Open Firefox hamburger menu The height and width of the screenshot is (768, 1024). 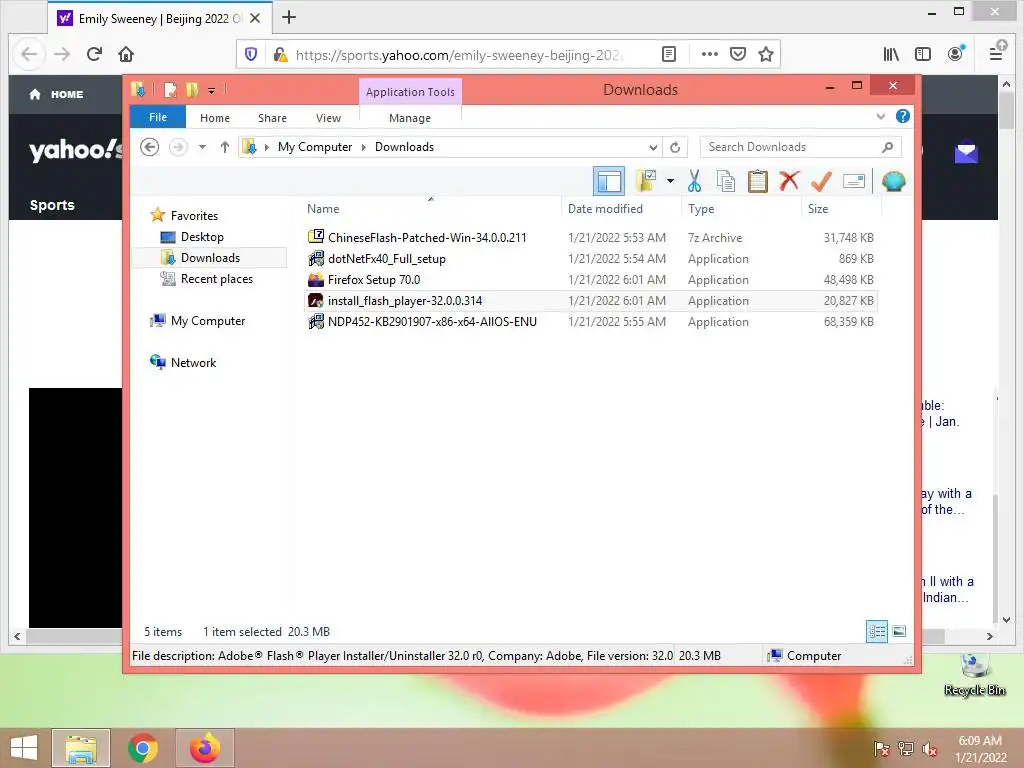(997, 54)
